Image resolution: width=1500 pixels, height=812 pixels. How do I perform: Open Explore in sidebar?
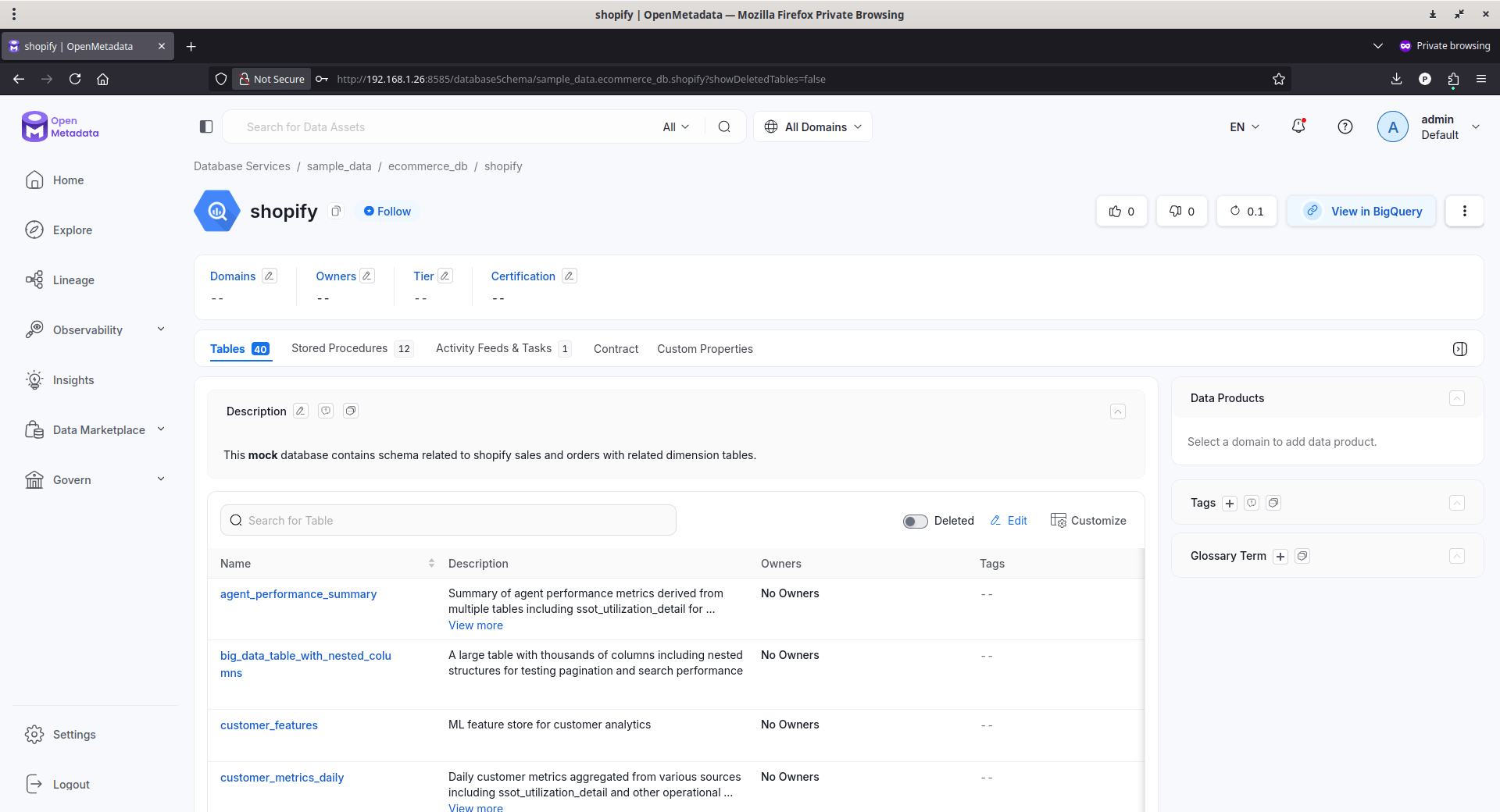[x=73, y=230]
